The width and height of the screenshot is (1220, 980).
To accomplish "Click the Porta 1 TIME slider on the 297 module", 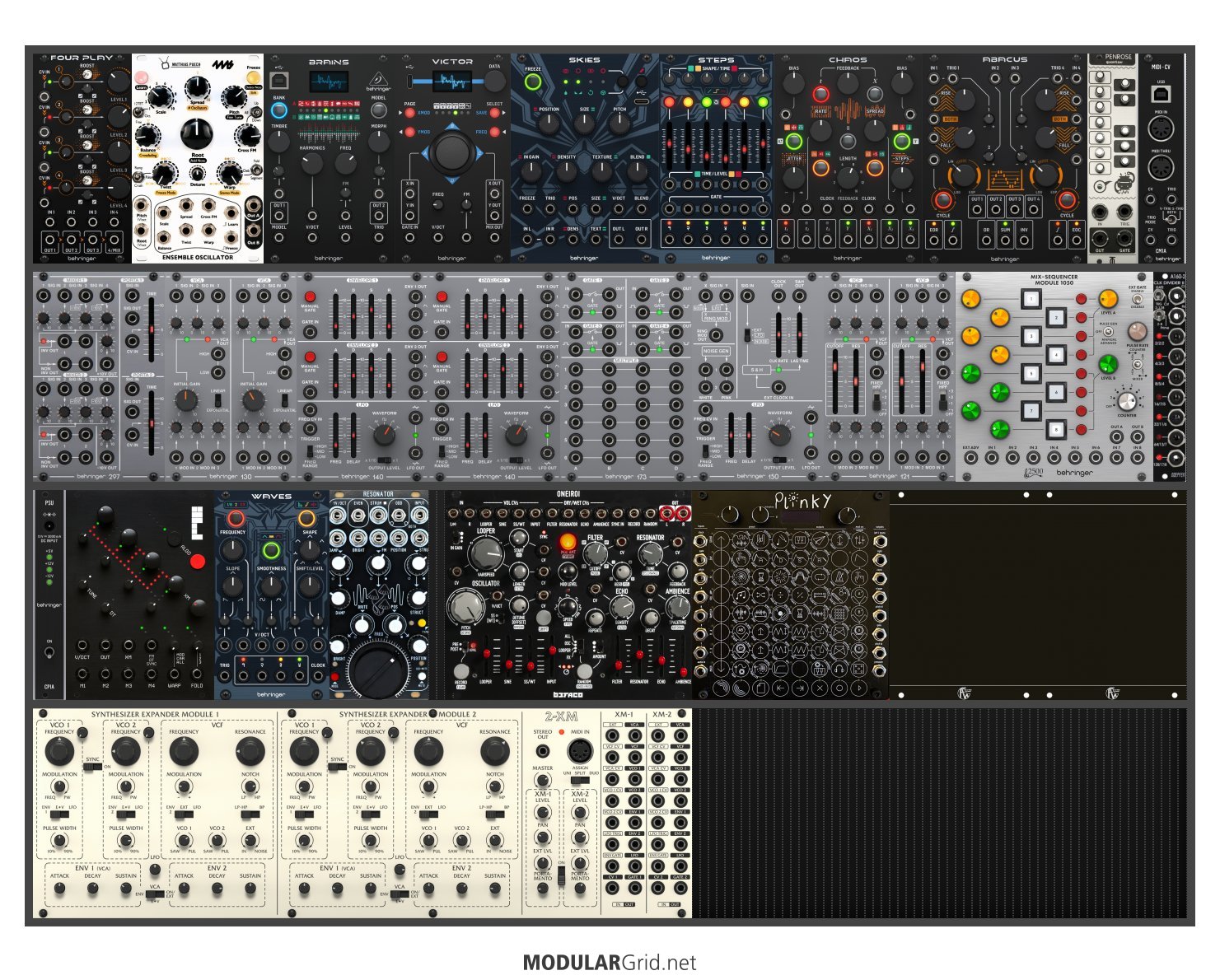I will tap(152, 329).
